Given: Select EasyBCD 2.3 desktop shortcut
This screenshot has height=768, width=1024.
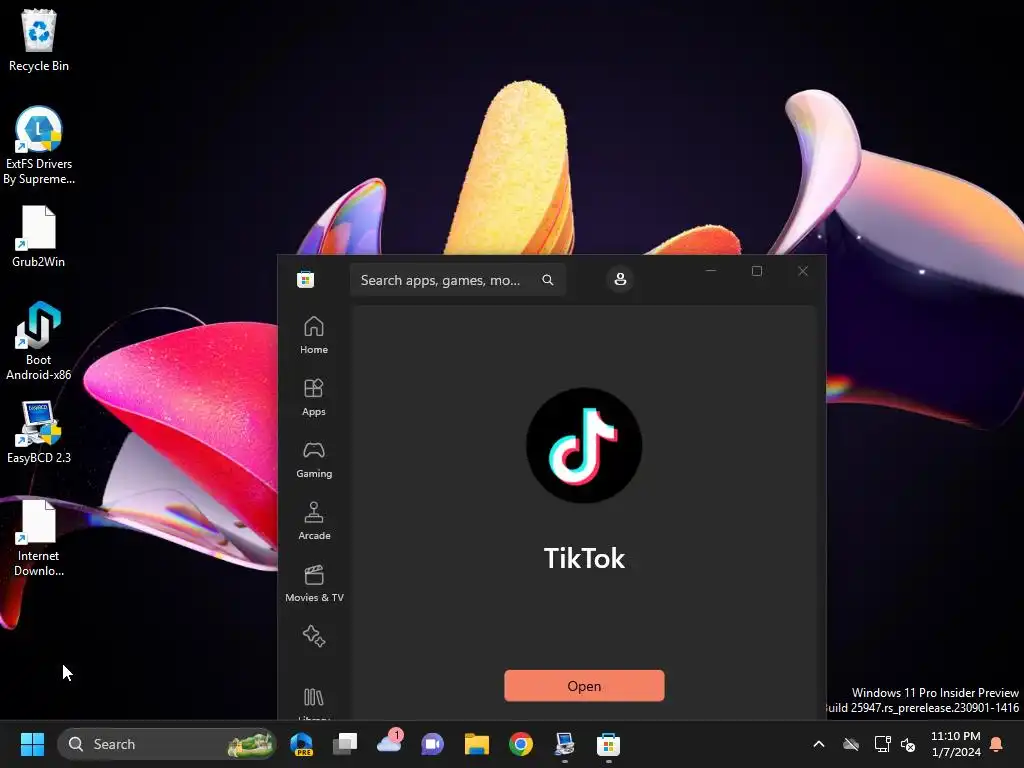Looking at the screenshot, I should [x=39, y=432].
